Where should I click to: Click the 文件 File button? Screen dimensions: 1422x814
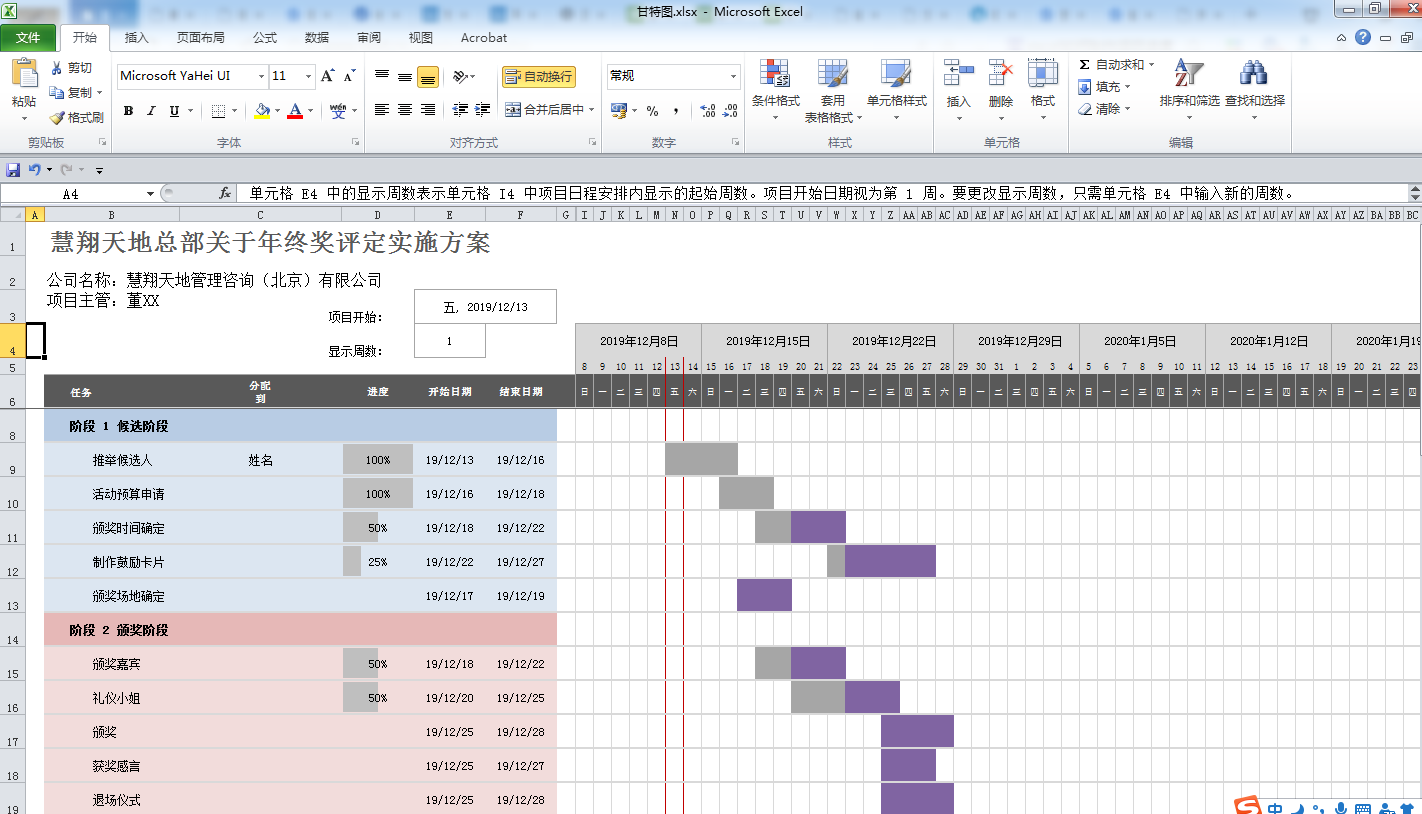point(29,37)
